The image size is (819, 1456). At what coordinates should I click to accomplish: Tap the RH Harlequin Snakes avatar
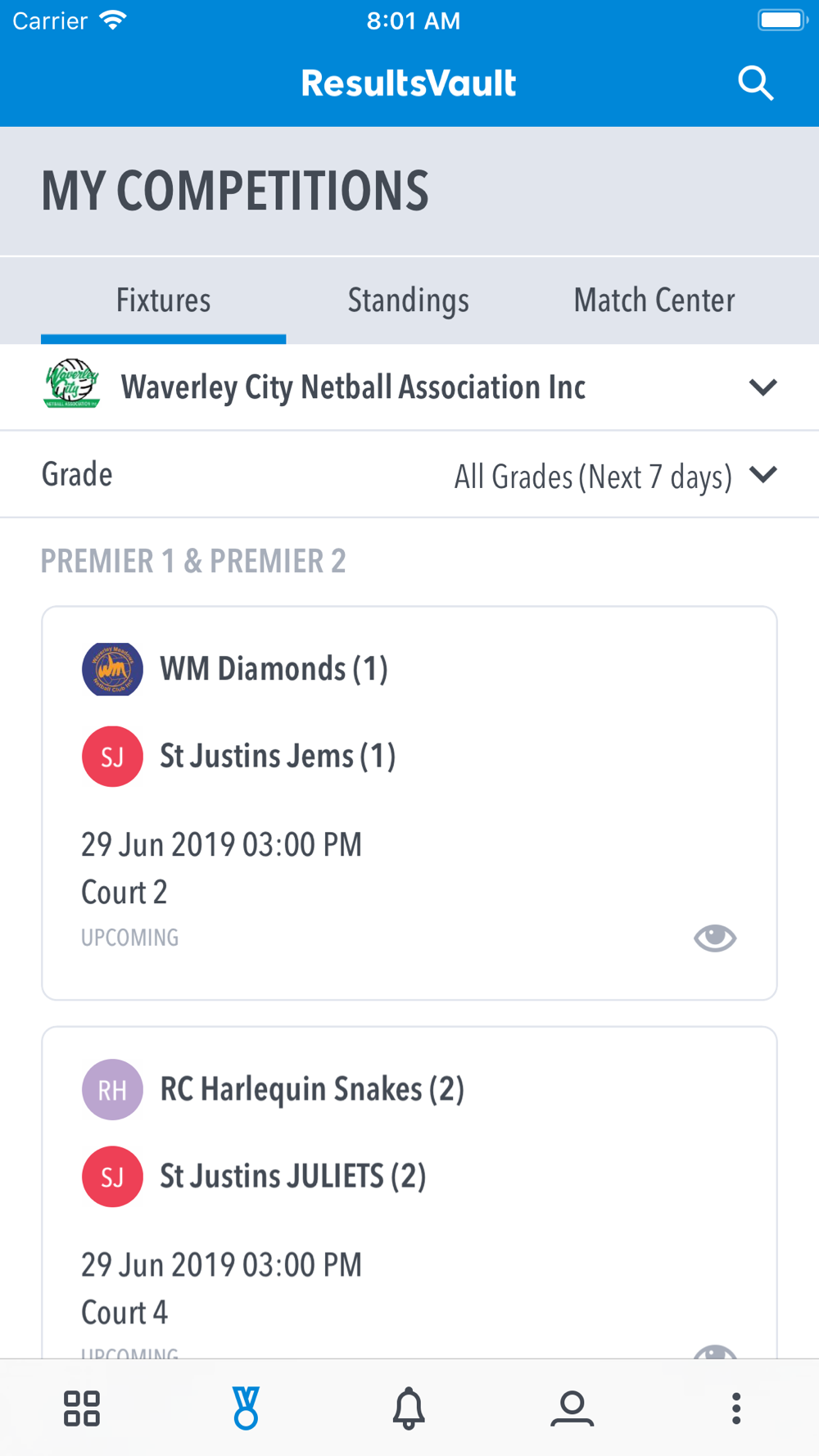pos(112,1089)
